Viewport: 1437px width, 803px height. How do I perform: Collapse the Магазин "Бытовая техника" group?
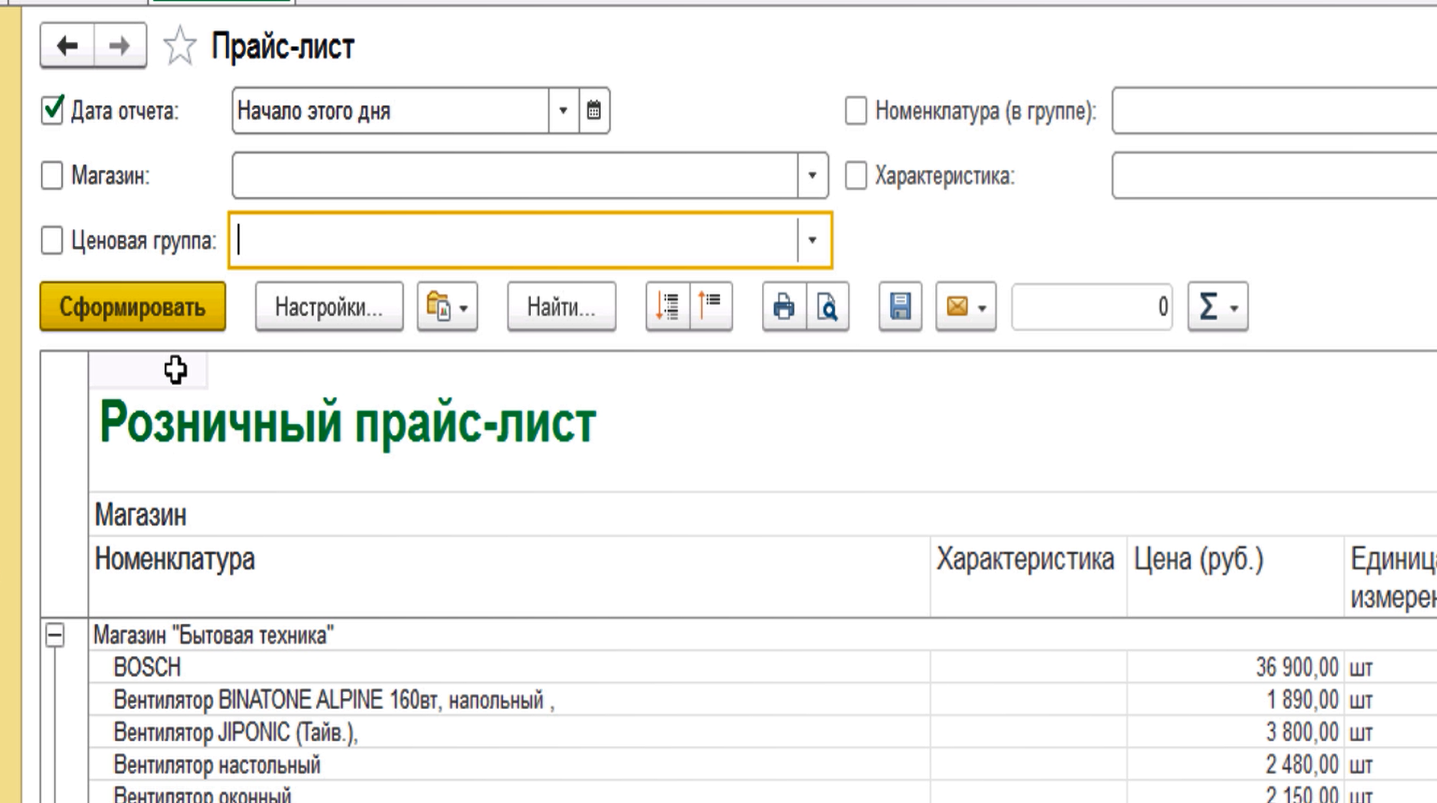(55, 635)
